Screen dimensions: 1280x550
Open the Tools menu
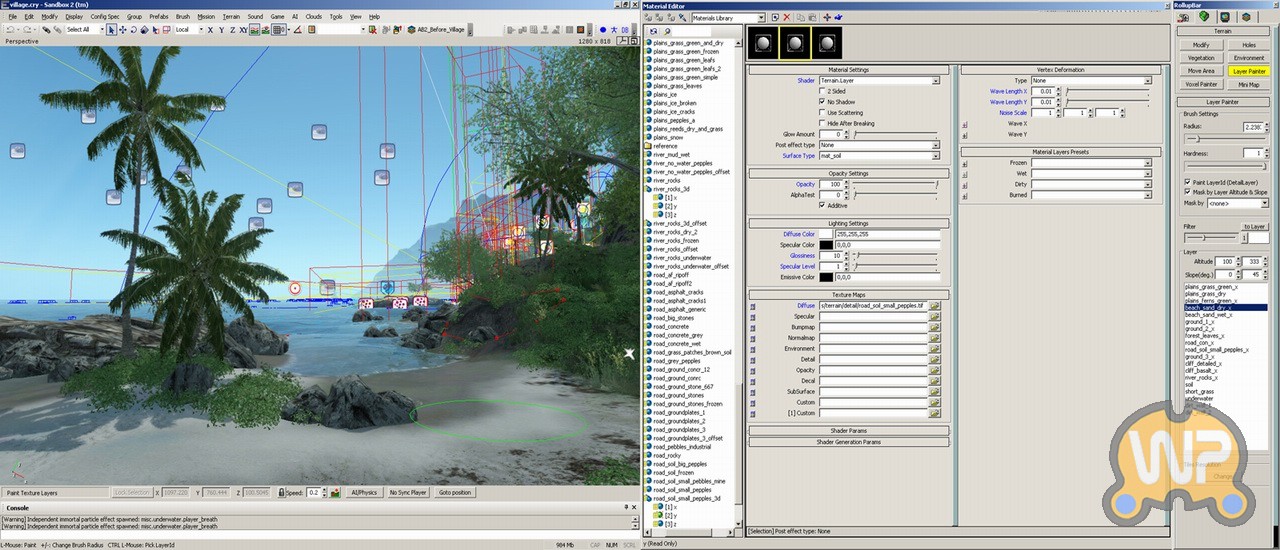(x=336, y=17)
